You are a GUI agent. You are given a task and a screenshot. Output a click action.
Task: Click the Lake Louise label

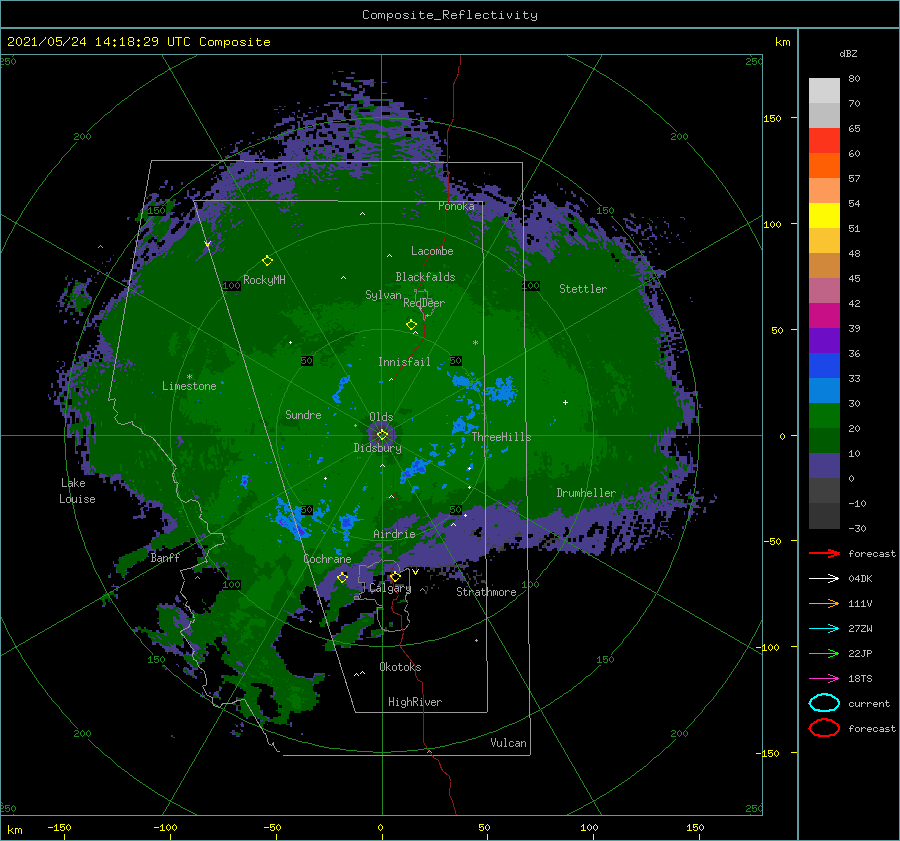(77, 491)
